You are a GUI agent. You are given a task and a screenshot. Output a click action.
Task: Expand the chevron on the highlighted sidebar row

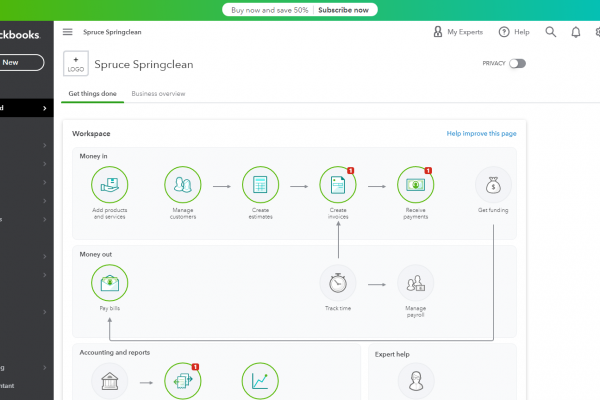[x=45, y=108]
